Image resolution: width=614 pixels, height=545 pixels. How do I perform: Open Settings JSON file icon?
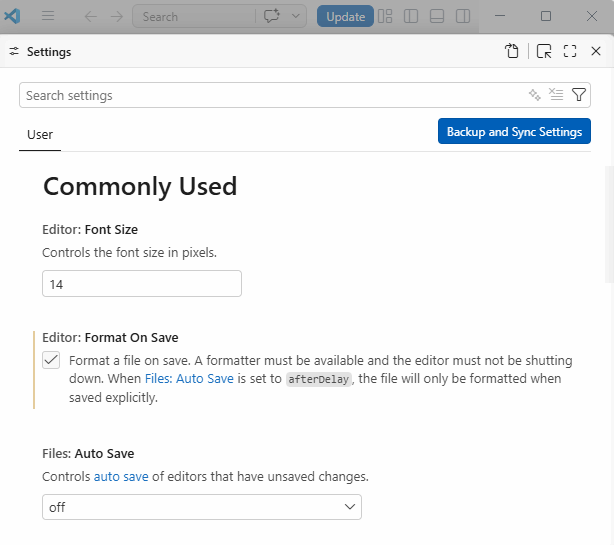(x=511, y=51)
